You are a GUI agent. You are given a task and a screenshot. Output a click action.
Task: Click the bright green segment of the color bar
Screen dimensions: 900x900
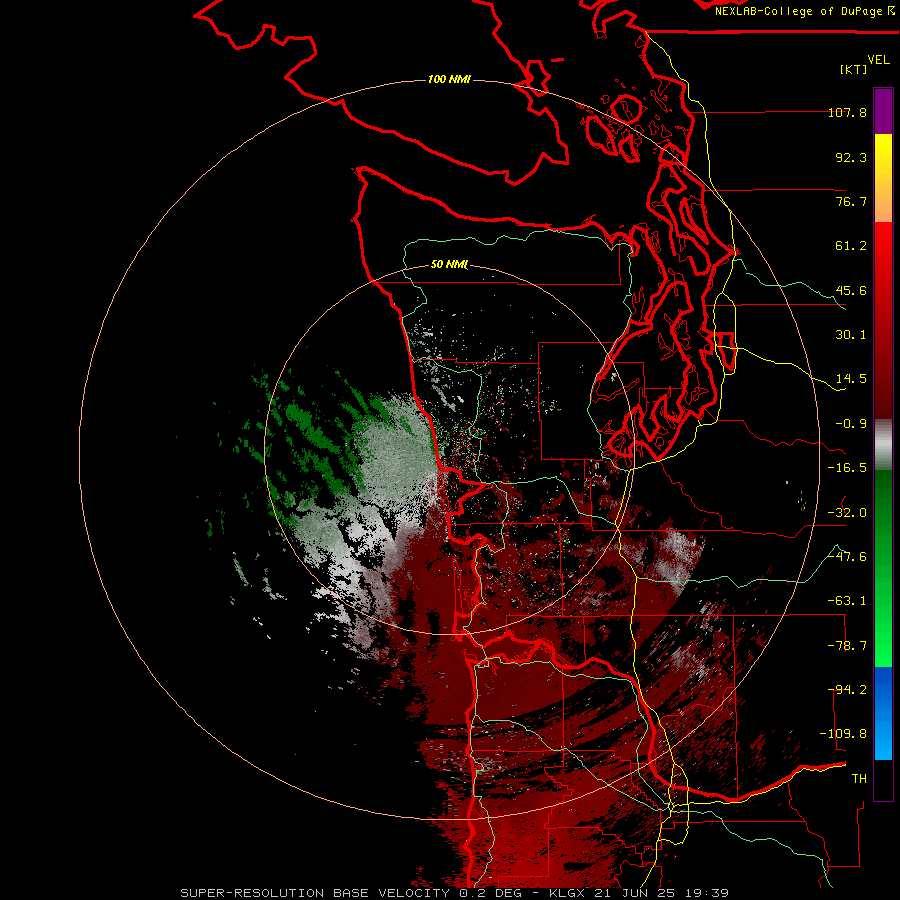[x=883, y=568]
